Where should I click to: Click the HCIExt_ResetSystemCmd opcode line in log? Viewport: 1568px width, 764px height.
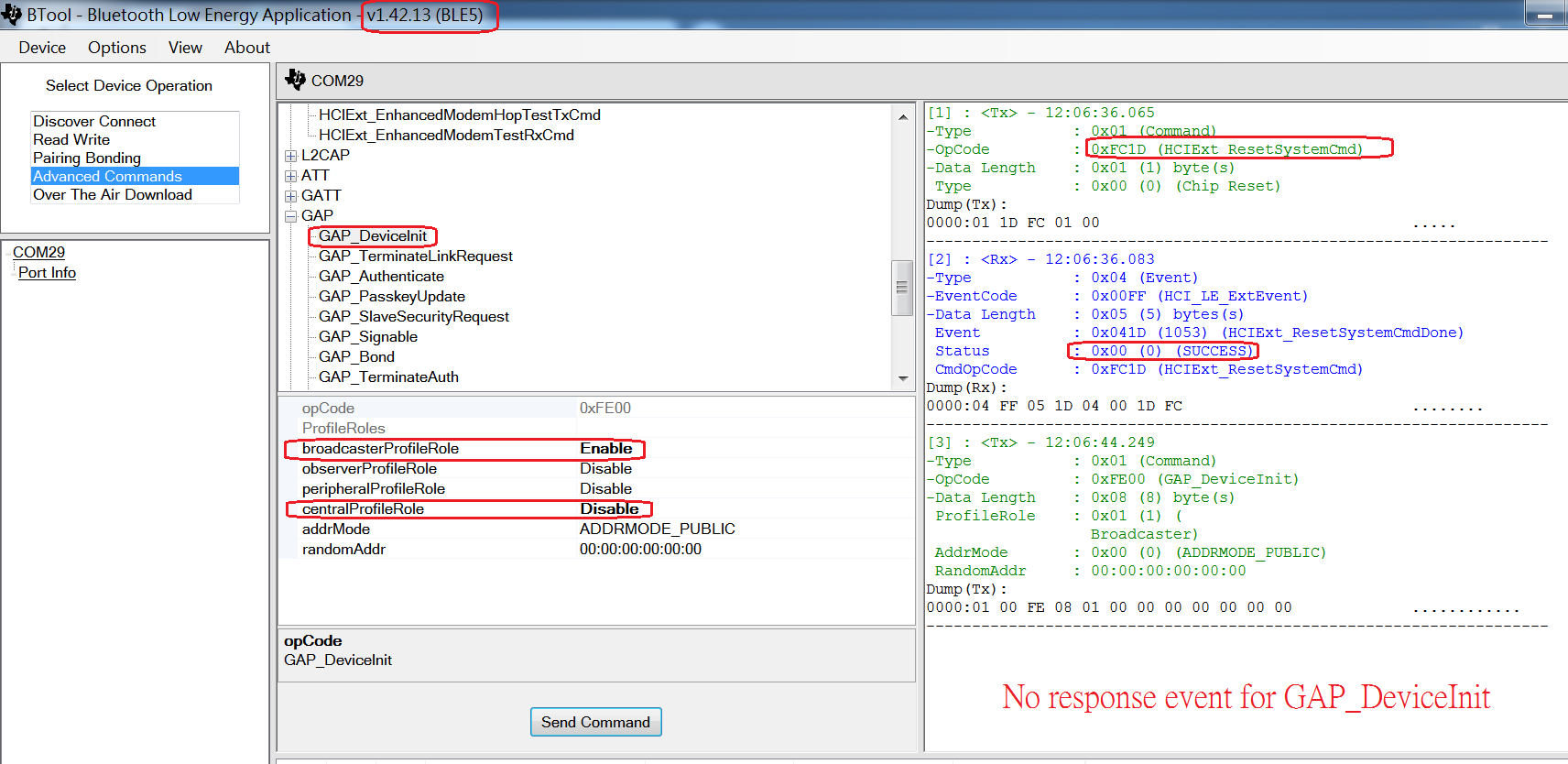(x=1146, y=149)
